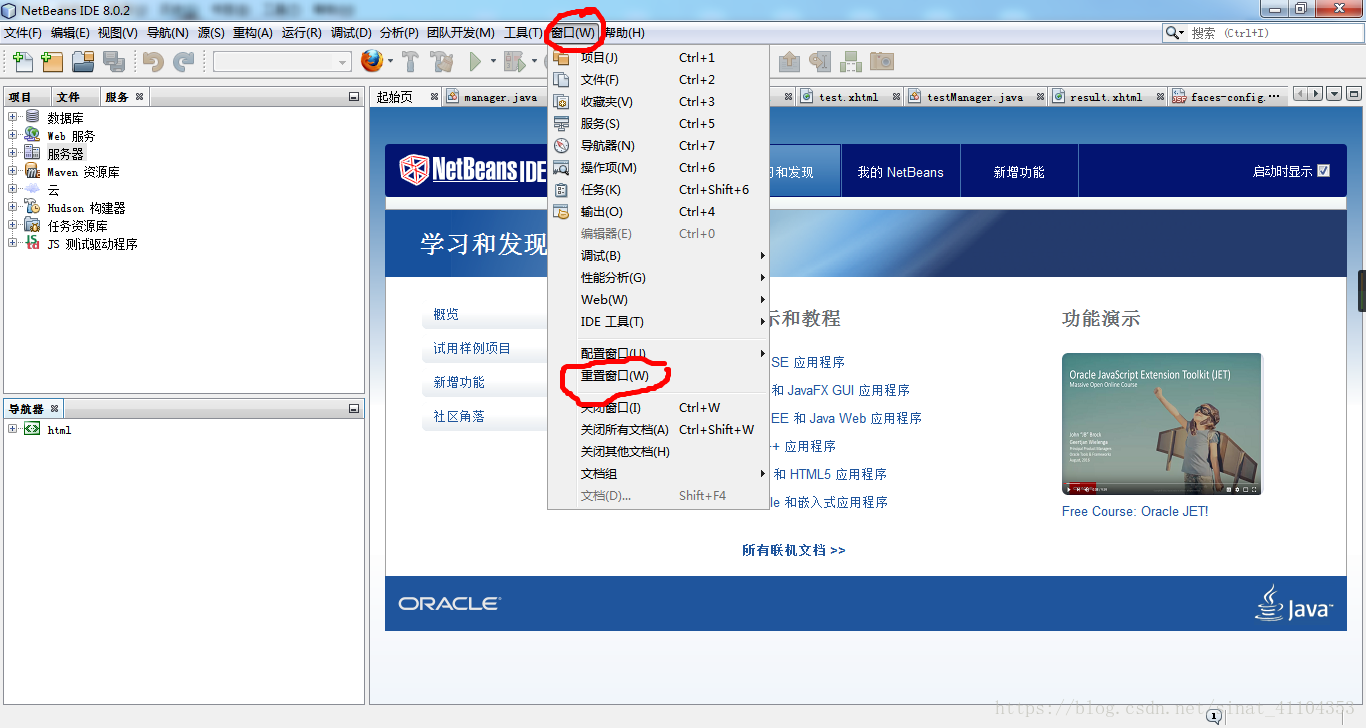The height and width of the screenshot is (728, 1366).
Task: Click the Save All toolbar icon
Action: tap(113, 62)
